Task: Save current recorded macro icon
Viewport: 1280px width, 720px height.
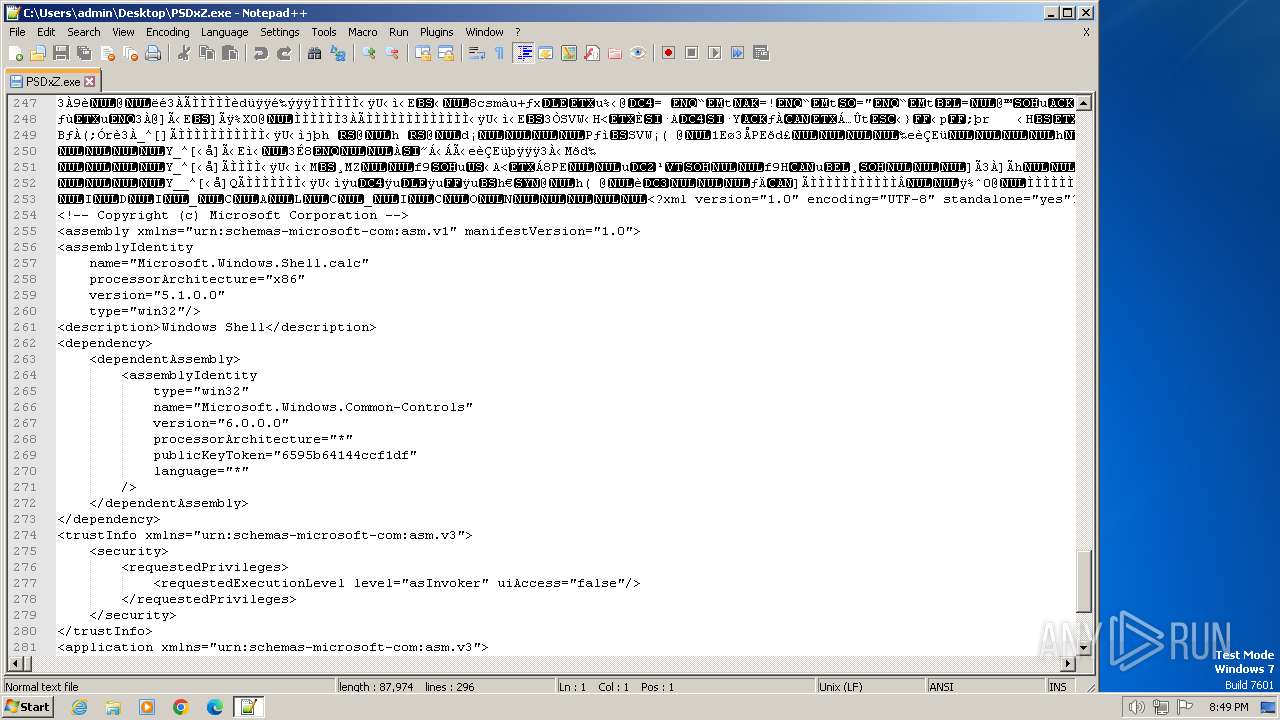Action: click(761, 53)
